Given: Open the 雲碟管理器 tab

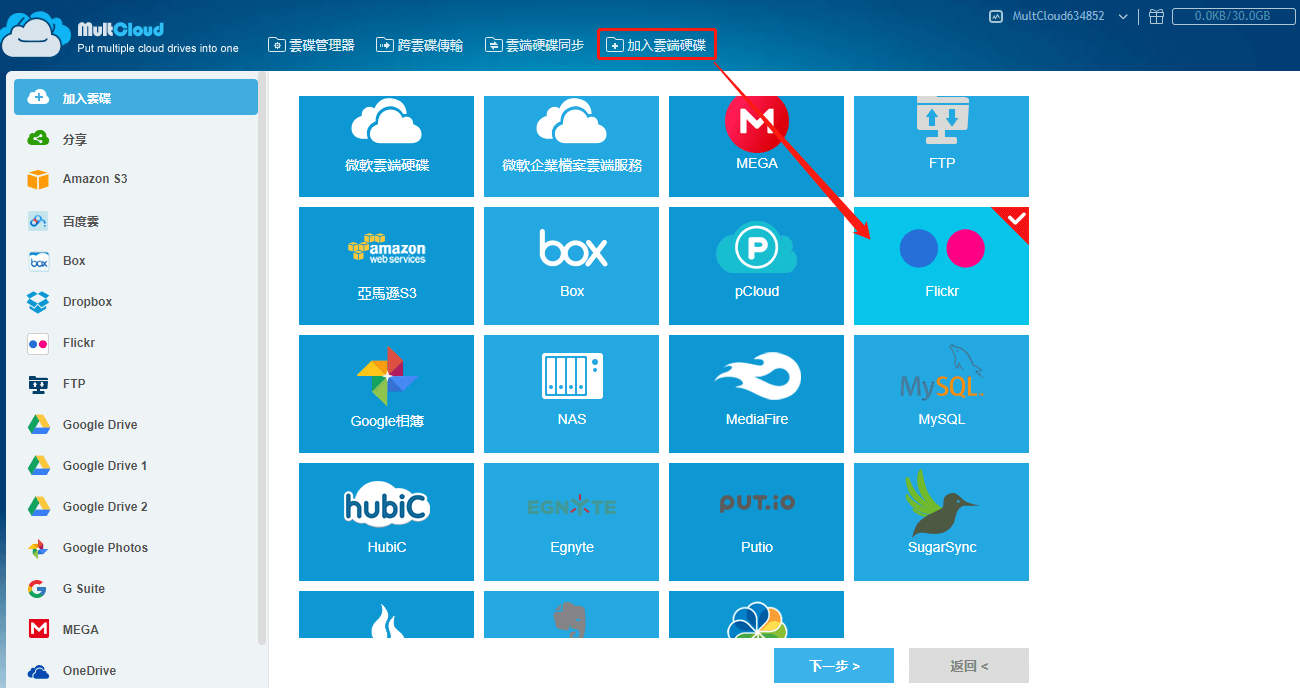Looking at the screenshot, I should [311, 45].
